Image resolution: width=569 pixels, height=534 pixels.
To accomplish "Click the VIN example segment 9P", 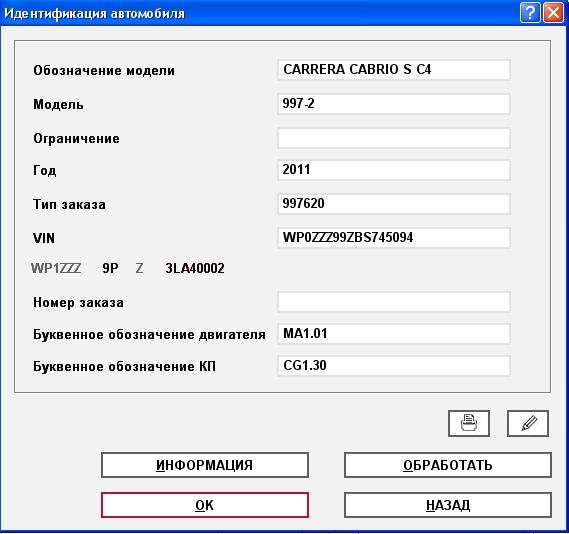I will pos(110,268).
